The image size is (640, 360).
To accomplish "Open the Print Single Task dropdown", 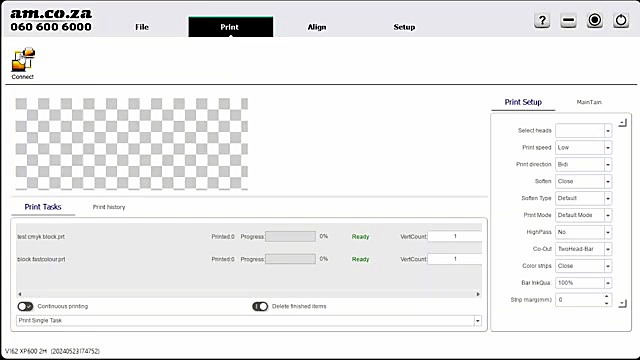I will (249, 320).
